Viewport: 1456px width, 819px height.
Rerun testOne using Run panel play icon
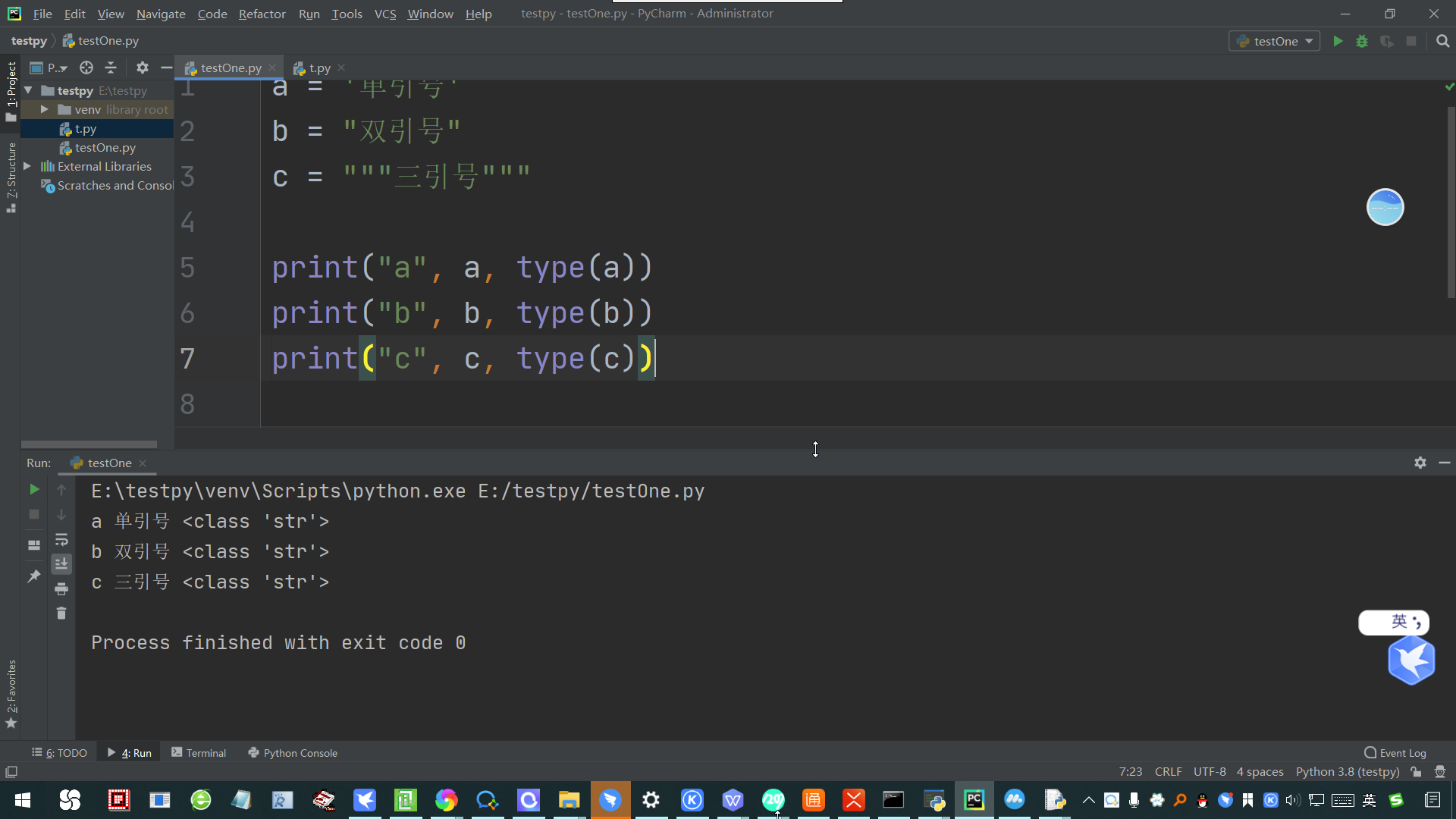34,490
